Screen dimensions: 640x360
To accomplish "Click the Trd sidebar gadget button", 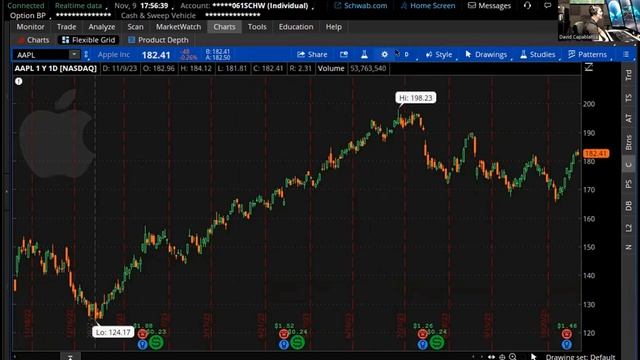I will [x=629, y=75].
